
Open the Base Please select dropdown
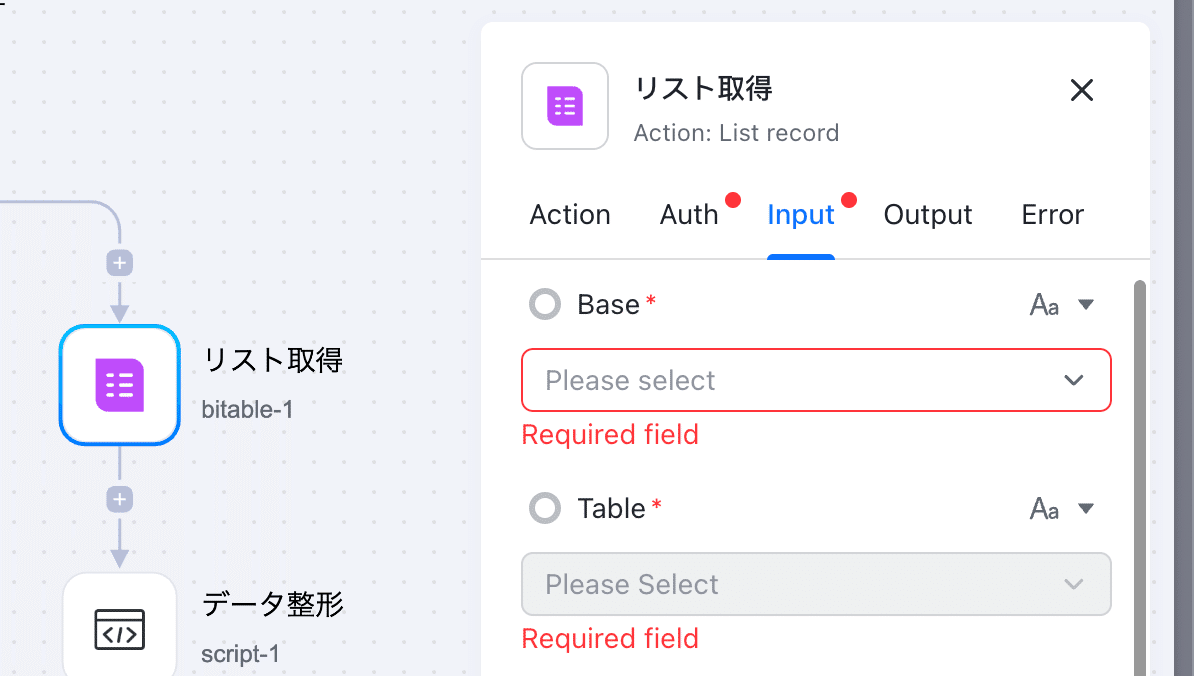[816, 380]
